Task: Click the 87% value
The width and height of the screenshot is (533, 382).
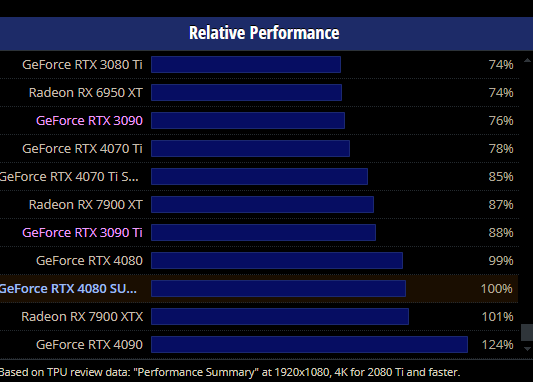Action: [x=501, y=205]
